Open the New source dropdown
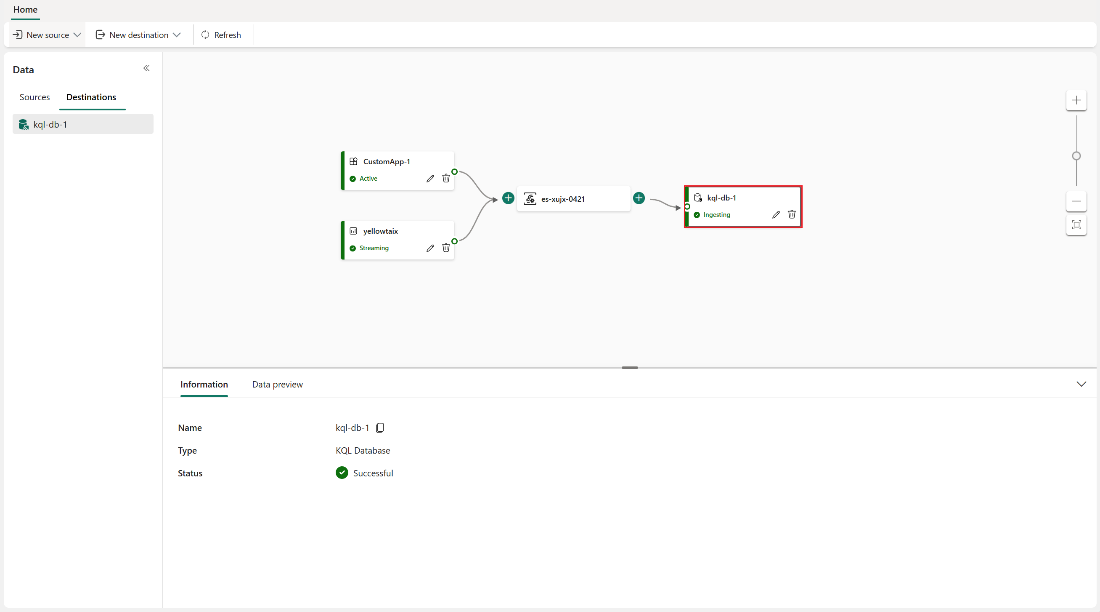 [x=47, y=35]
